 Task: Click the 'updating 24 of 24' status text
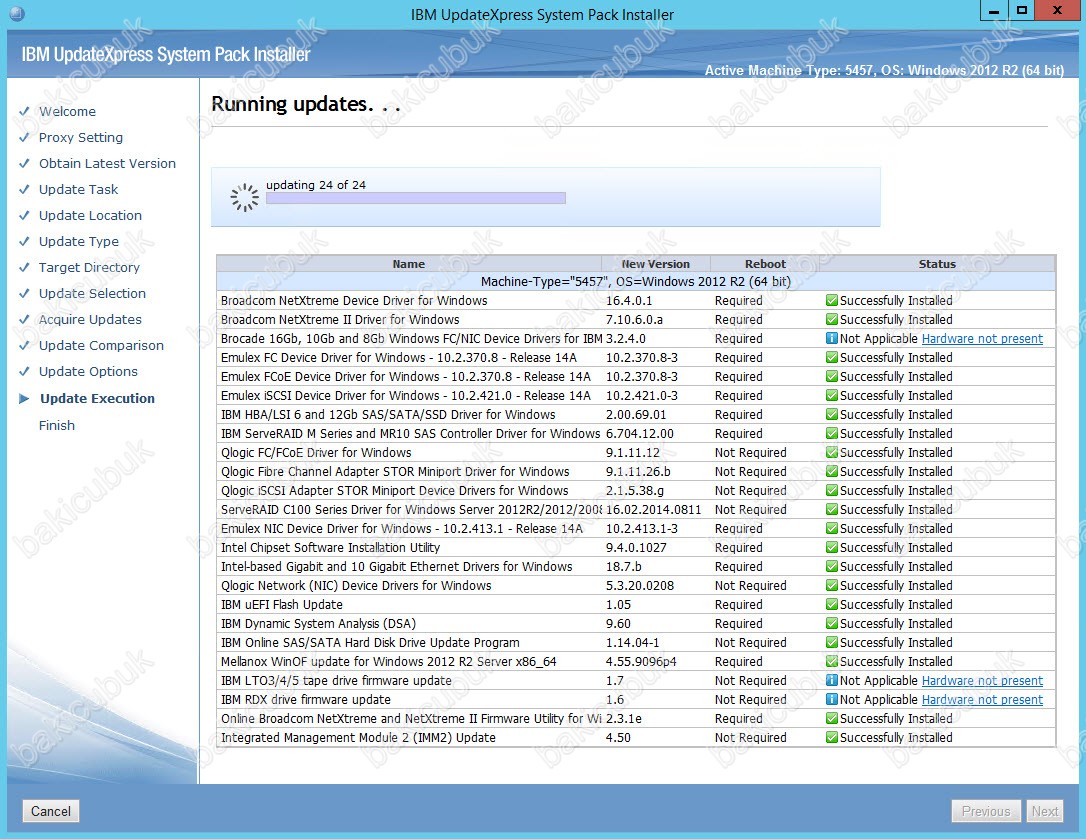coord(316,185)
